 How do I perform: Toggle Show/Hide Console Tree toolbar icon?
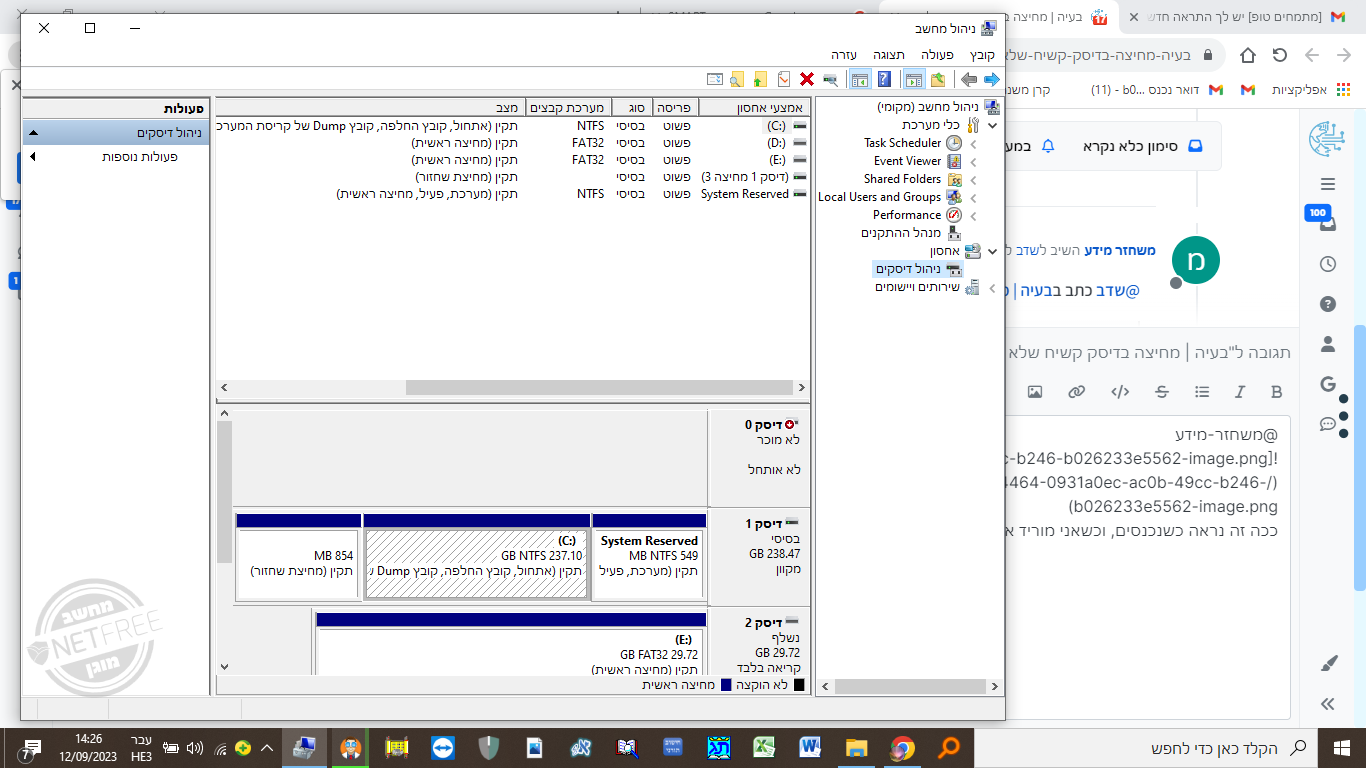[913, 79]
